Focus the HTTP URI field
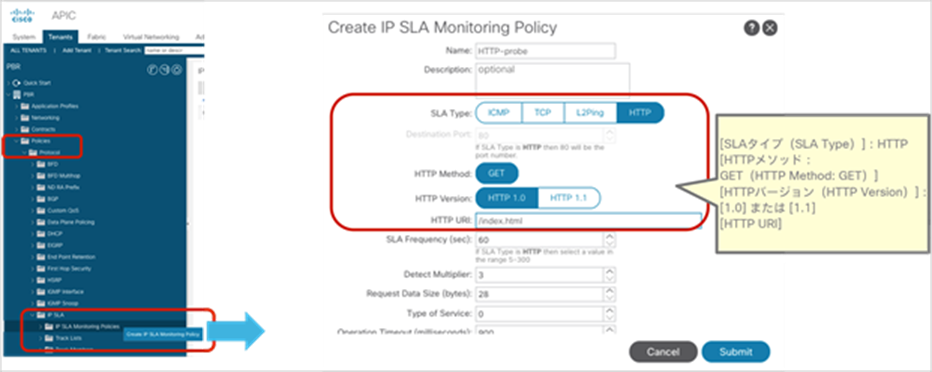Screen dimensions: 932x372 tap(588, 220)
